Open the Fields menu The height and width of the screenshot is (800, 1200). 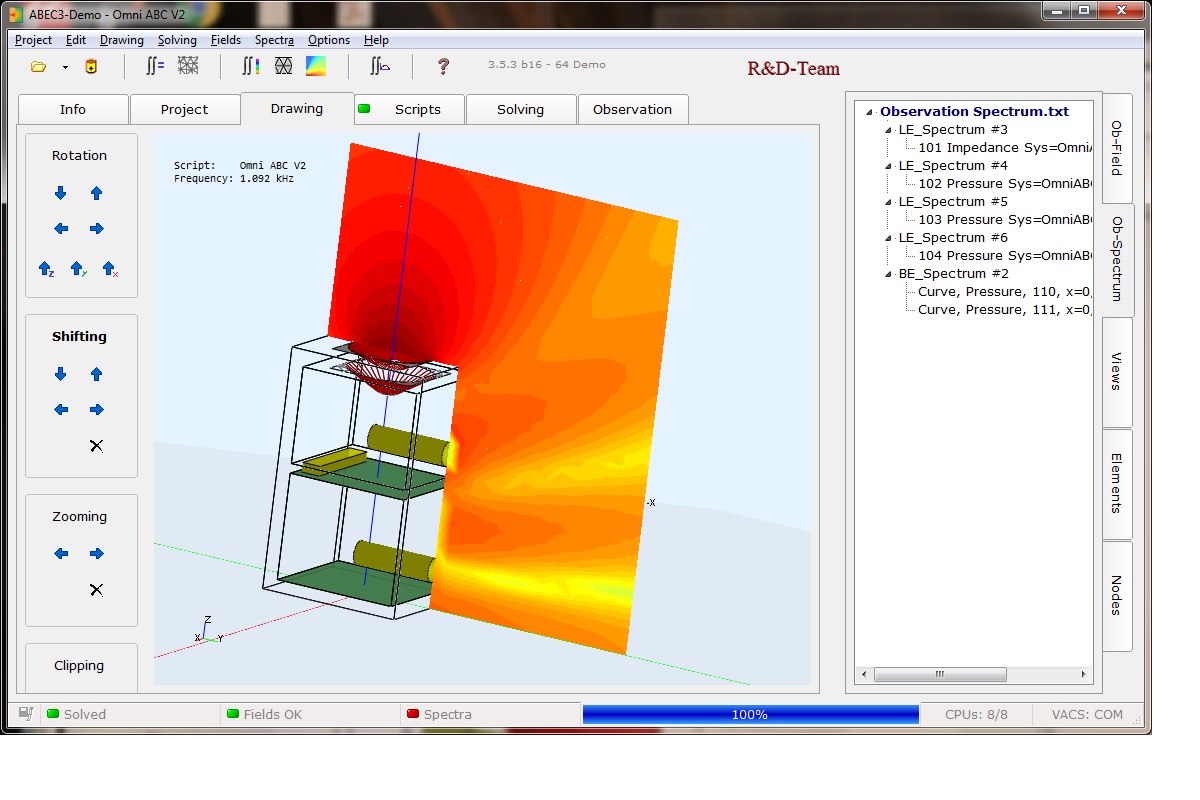pyautogui.click(x=226, y=40)
